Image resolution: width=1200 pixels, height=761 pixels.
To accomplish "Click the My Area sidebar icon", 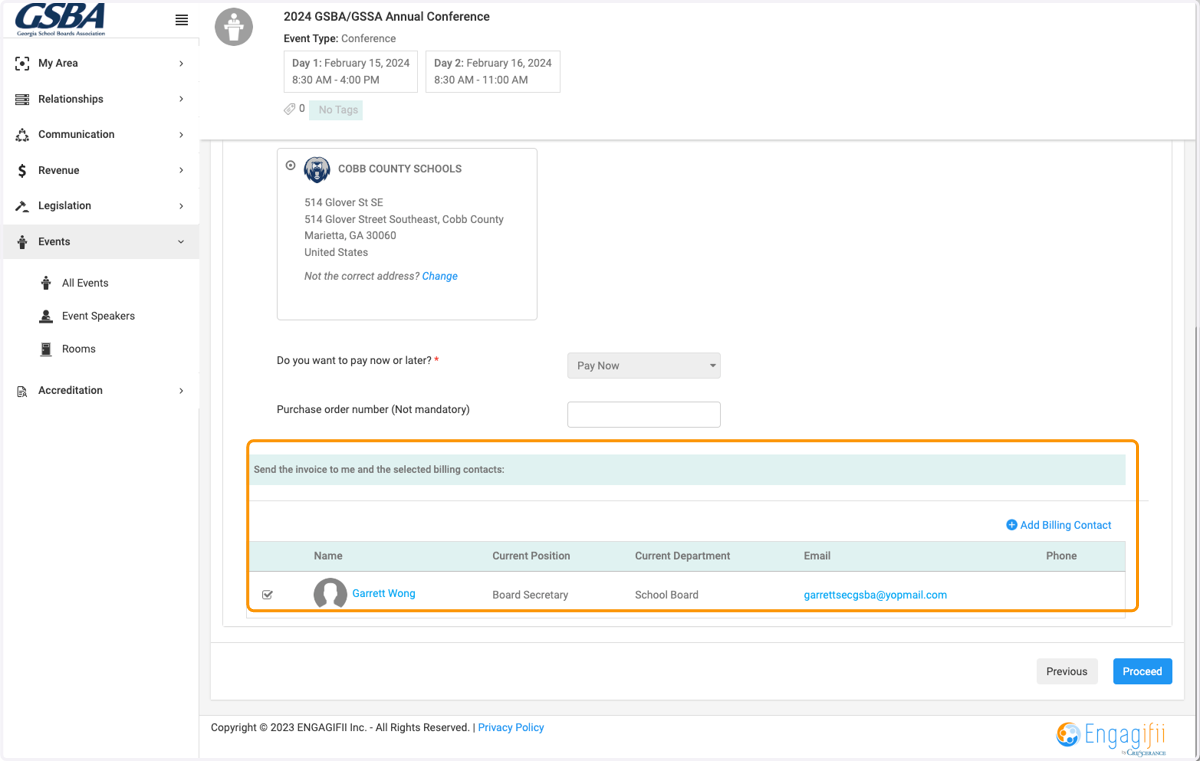I will pyautogui.click(x=22, y=63).
